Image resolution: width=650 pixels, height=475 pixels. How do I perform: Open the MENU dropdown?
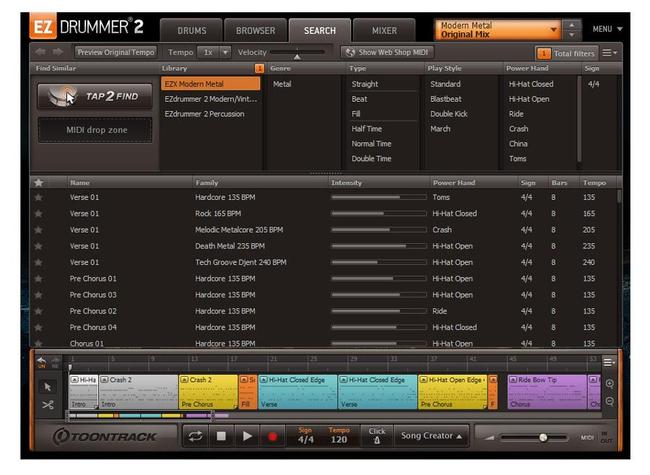click(607, 29)
